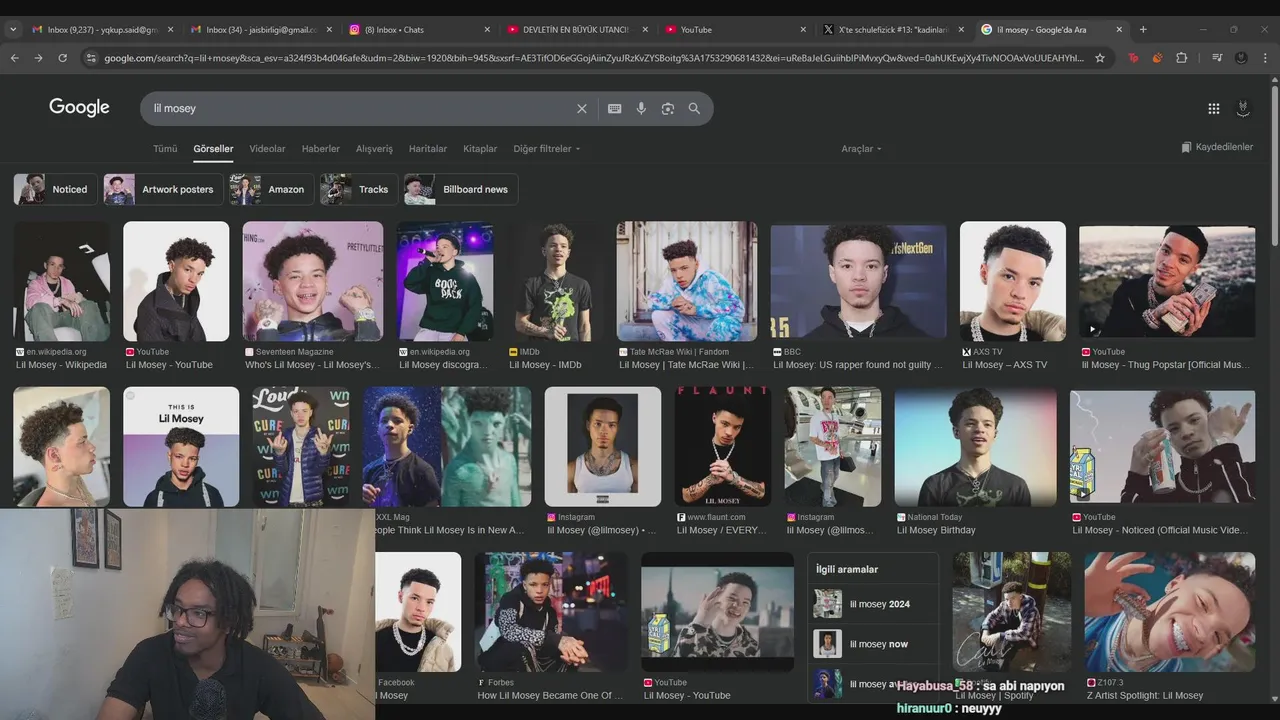Open AXS TV Lil Mosey image
Viewport: 1280px width, 720px height.
(x=1013, y=282)
